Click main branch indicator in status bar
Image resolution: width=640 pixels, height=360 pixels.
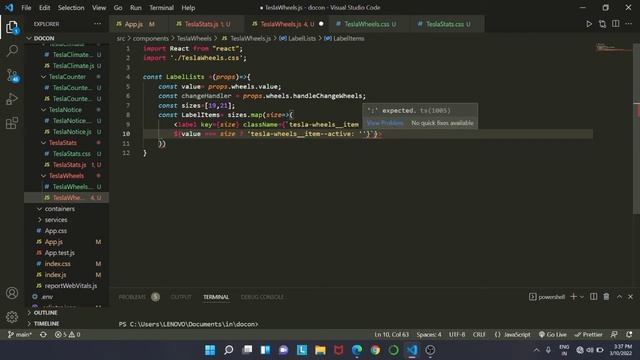20,334
